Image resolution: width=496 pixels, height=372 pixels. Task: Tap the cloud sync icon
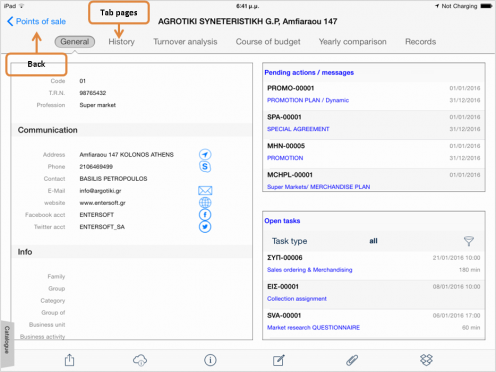tap(140, 360)
